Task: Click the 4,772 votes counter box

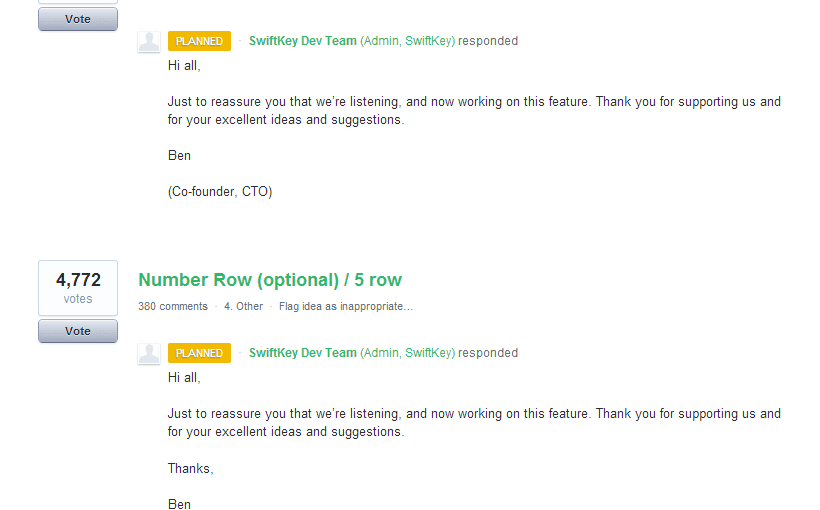Action: pyautogui.click(x=78, y=288)
